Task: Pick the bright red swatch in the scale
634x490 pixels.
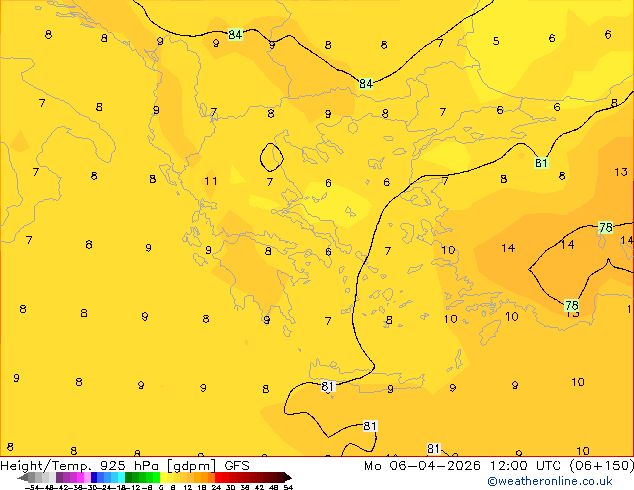Action: (218, 477)
